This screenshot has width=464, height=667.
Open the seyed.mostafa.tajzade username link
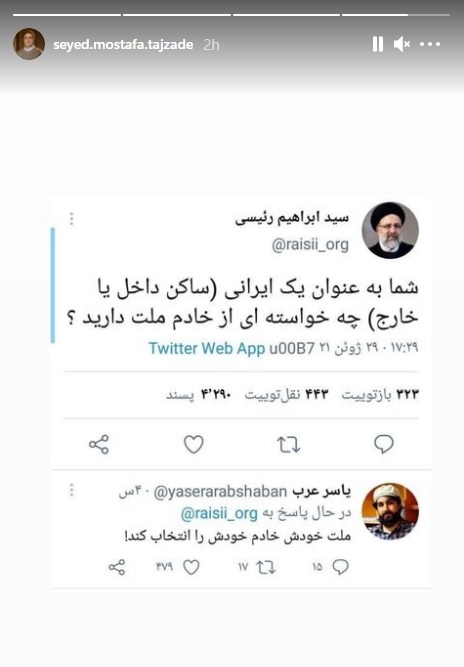click(123, 45)
